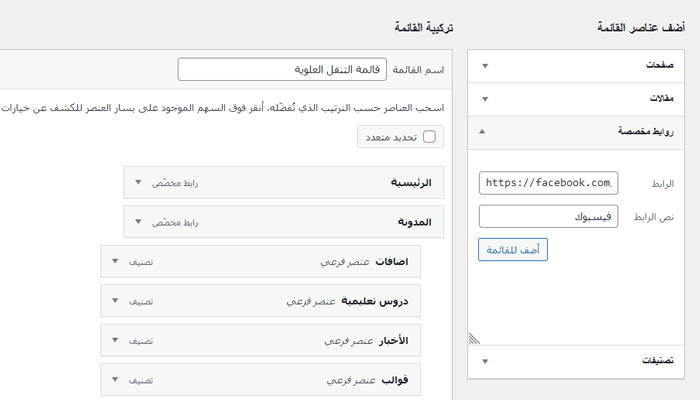Click the تركيبة القائمة heading
The width and height of the screenshot is (700, 400).
click(x=424, y=28)
